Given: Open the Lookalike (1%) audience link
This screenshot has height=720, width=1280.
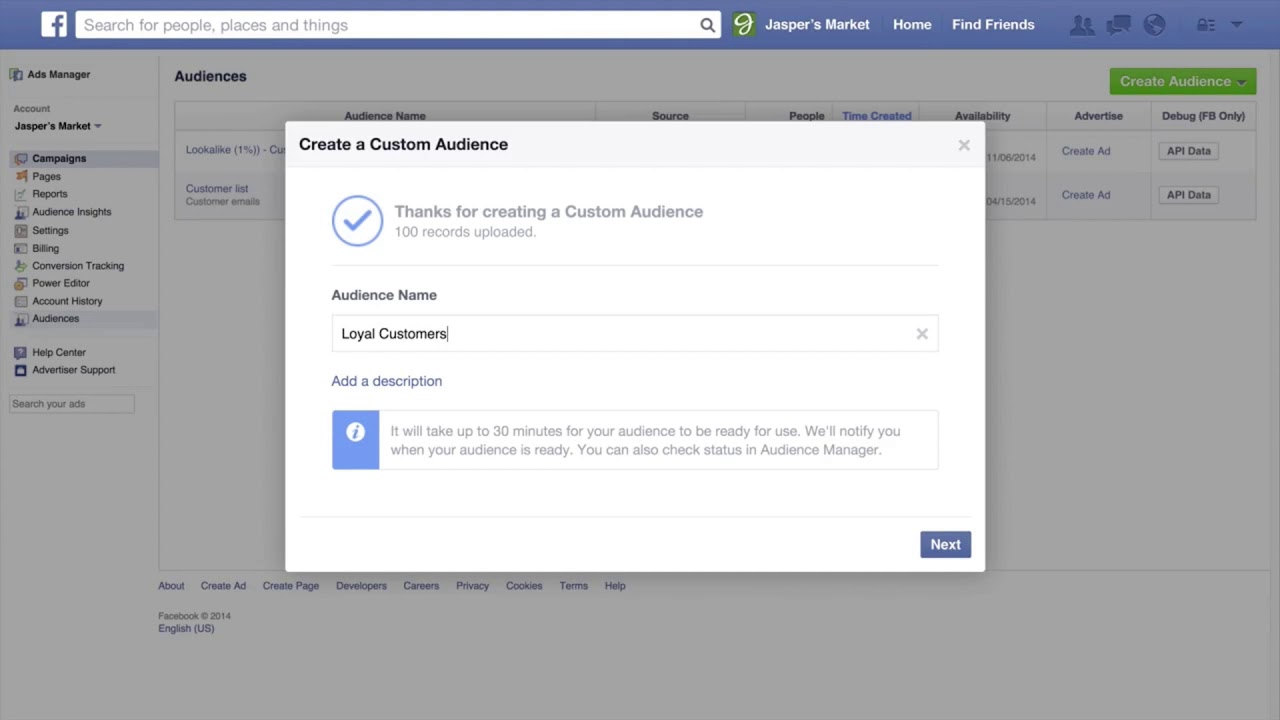Looking at the screenshot, I should tap(235, 150).
